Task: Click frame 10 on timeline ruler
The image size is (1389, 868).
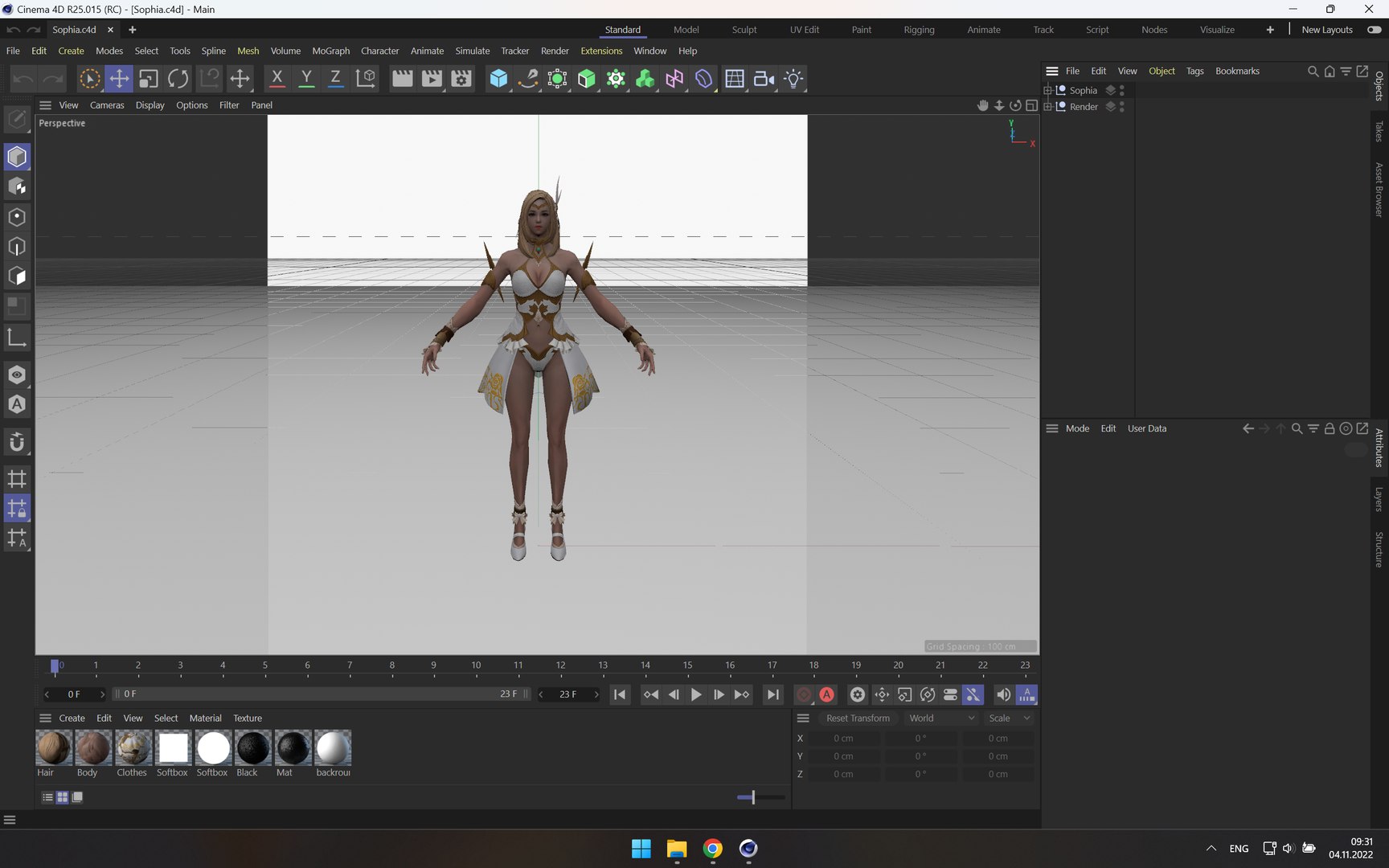Action: pyautogui.click(x=476, y=665)
